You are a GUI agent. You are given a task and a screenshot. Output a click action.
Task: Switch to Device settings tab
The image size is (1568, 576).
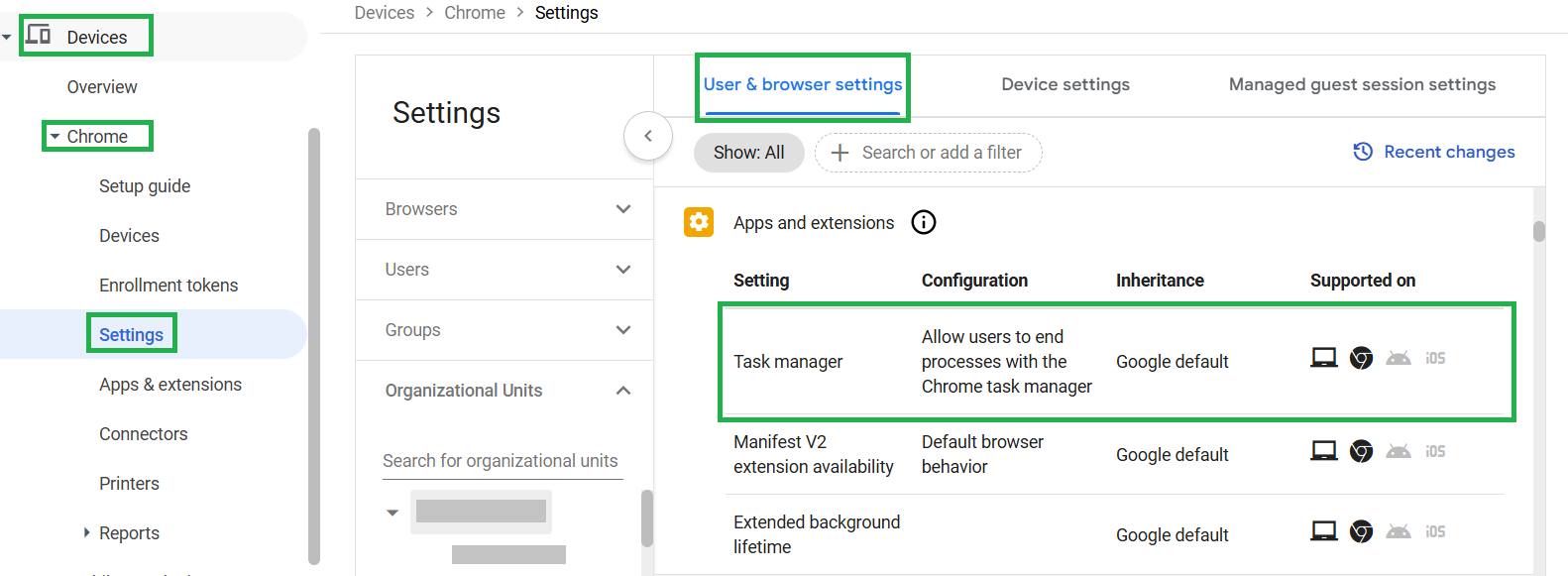[1065, 85]
